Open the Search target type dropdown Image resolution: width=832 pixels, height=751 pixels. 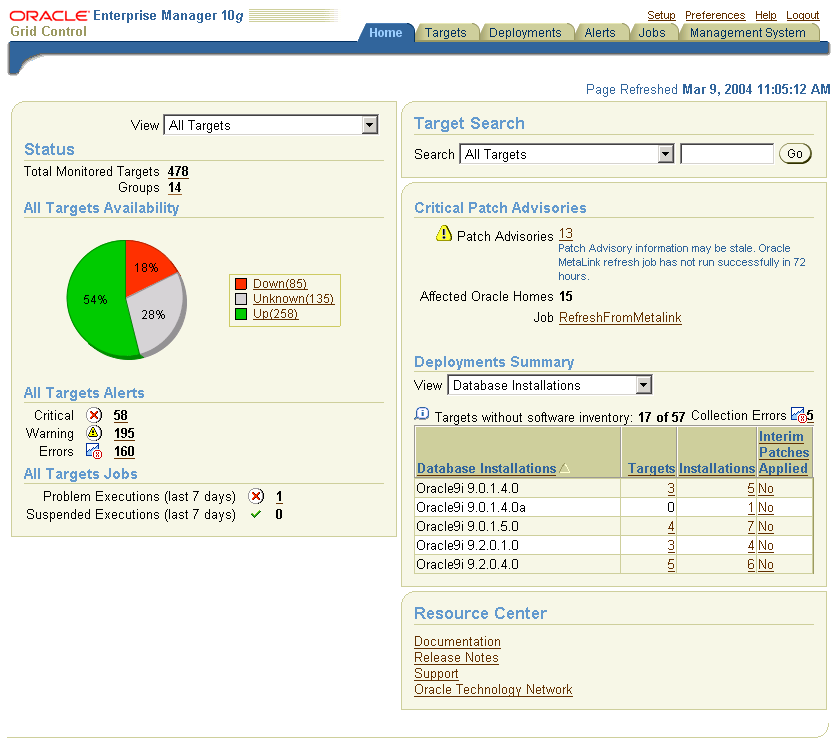[x=664, y=153]
